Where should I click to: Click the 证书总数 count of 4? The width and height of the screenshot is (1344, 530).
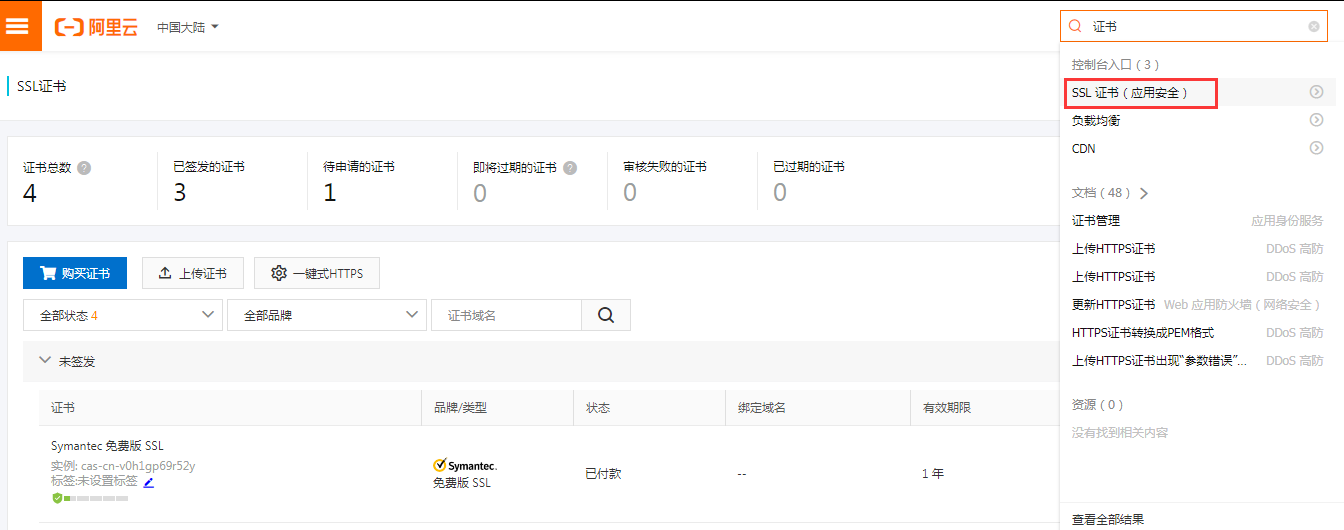click(30, 193)
